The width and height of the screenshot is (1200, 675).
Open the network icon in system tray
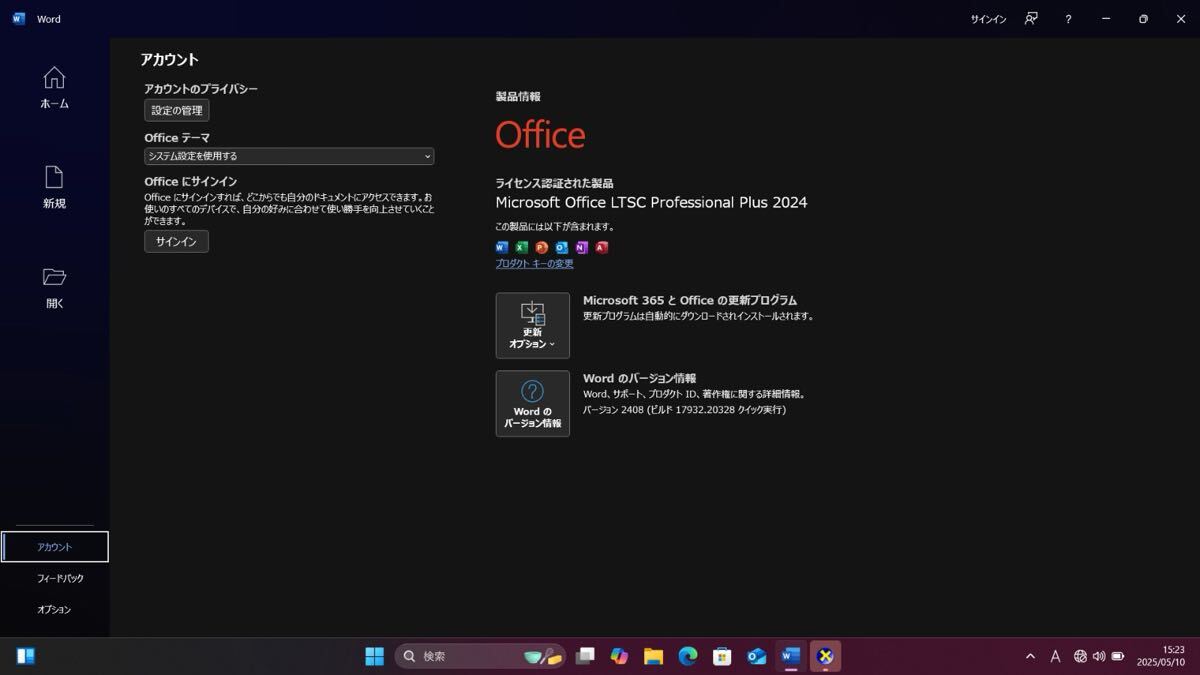[1080, 657]
